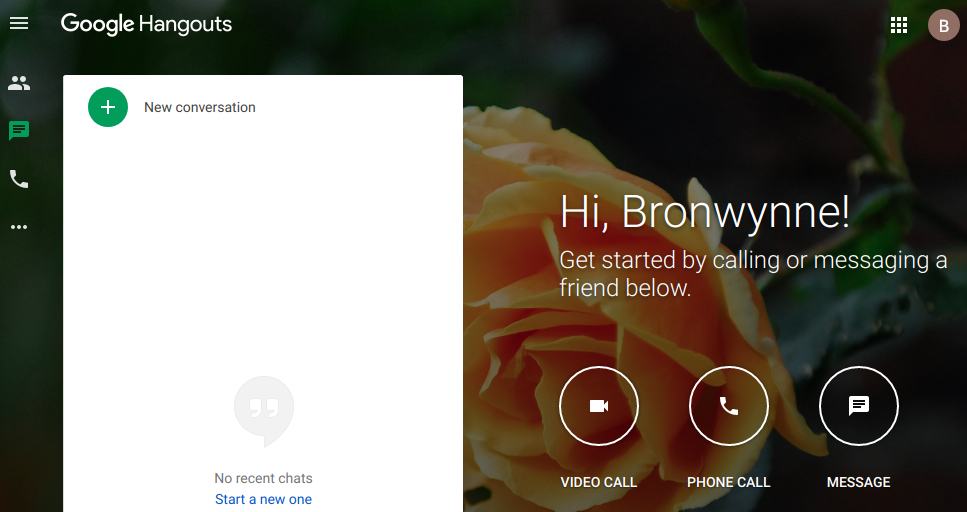Screen dimensions: 967x512
Task: Click the "Start a new one" link
Action: (x=263, y=499)
